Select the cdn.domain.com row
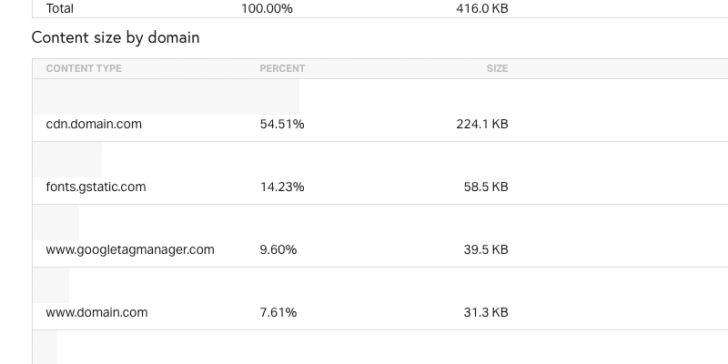728x364 pixels. pyautogui.click(x=380, y=110)
